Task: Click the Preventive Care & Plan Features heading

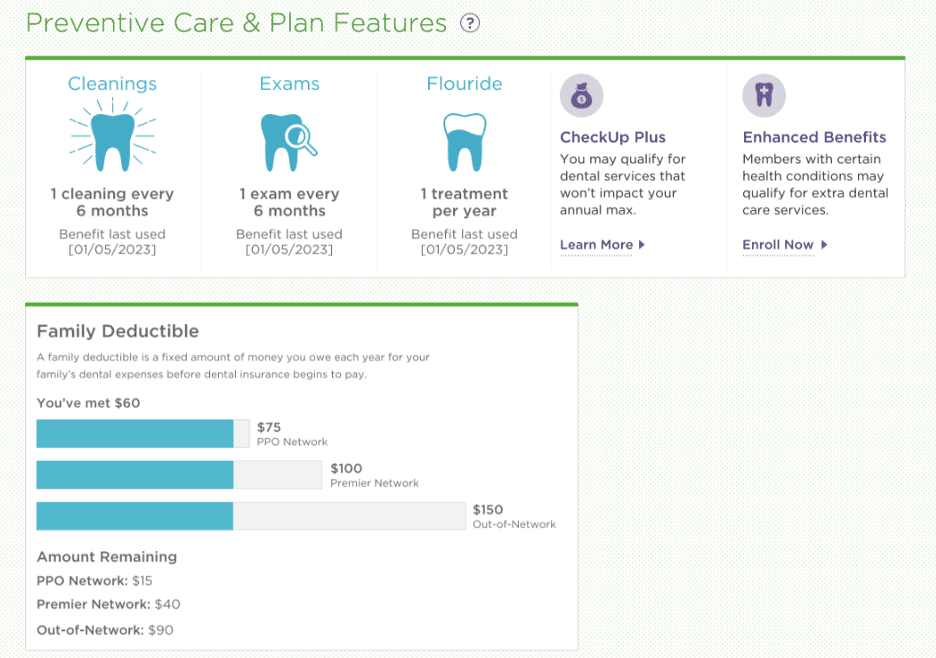Action: coord(236,23)
